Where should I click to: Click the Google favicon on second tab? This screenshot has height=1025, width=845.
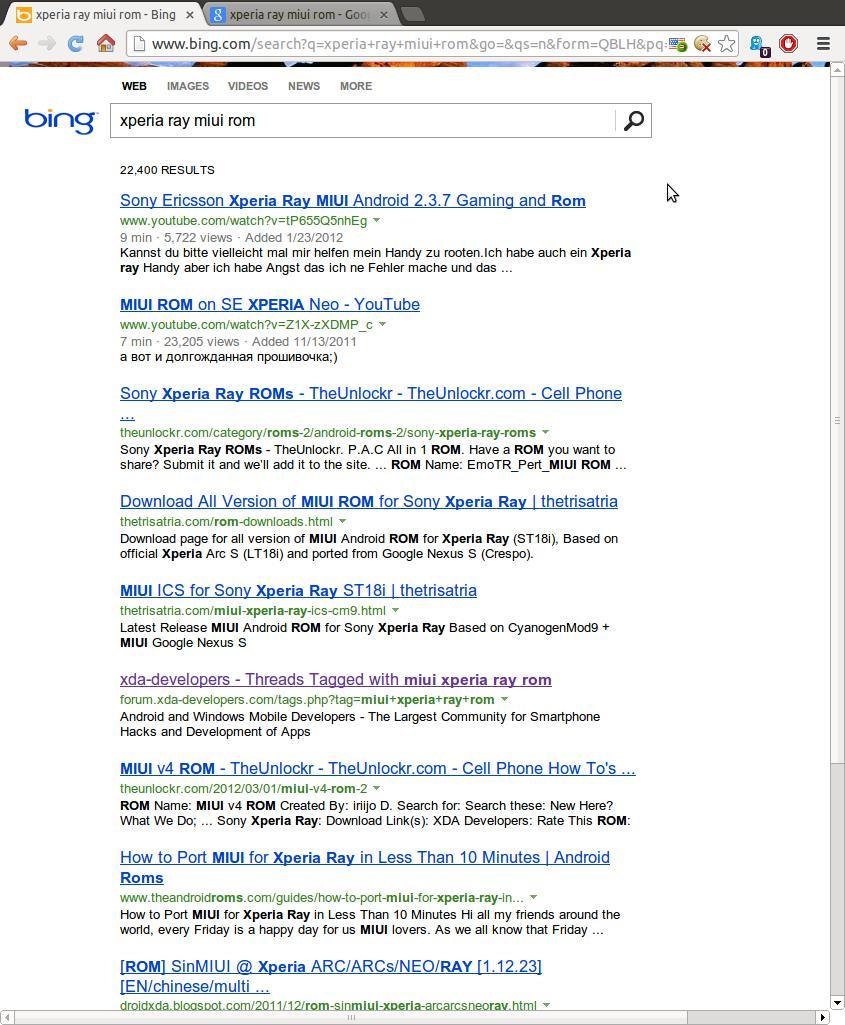[x=218, y=14]
